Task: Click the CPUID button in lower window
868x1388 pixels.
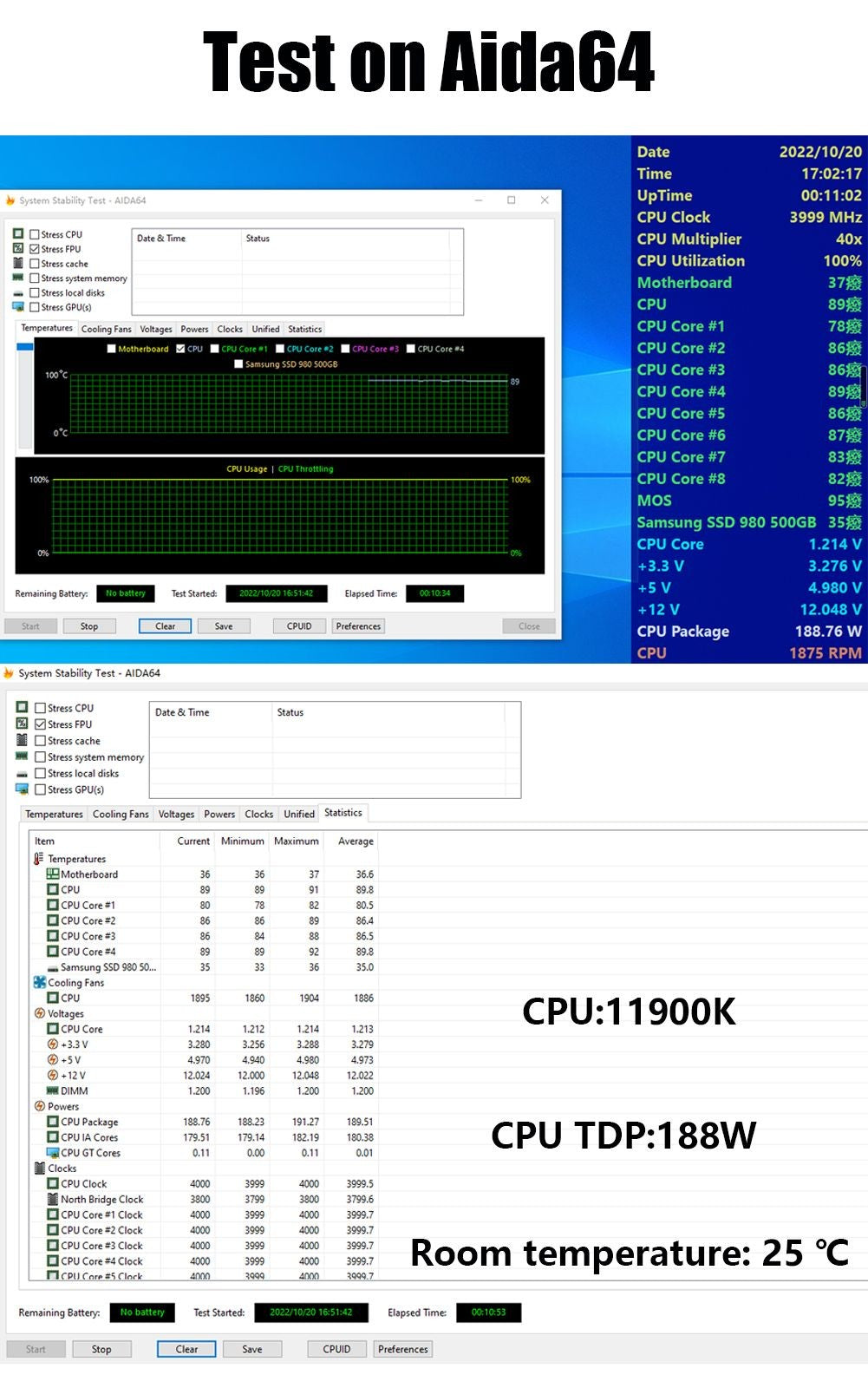Action: pos(336,1349)
